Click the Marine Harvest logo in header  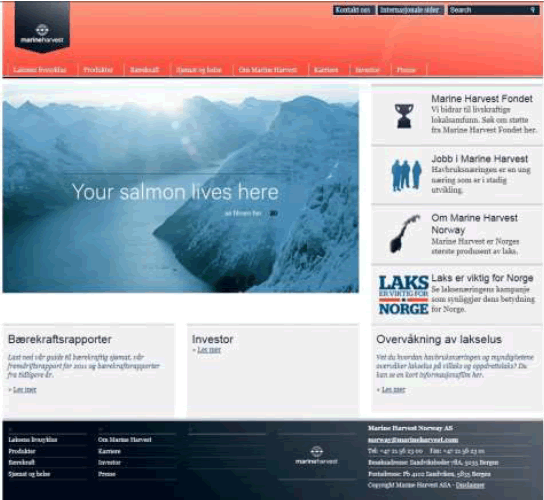coord(42,28)
